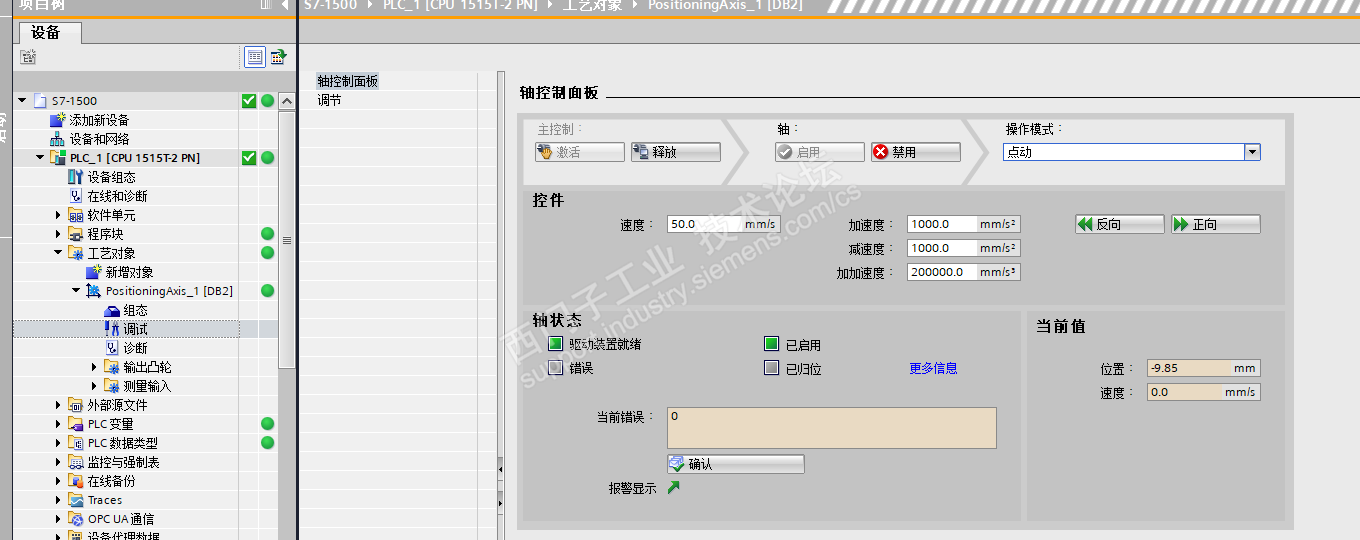Open 组态 under PositioningAxis_1

pos(135,310)
